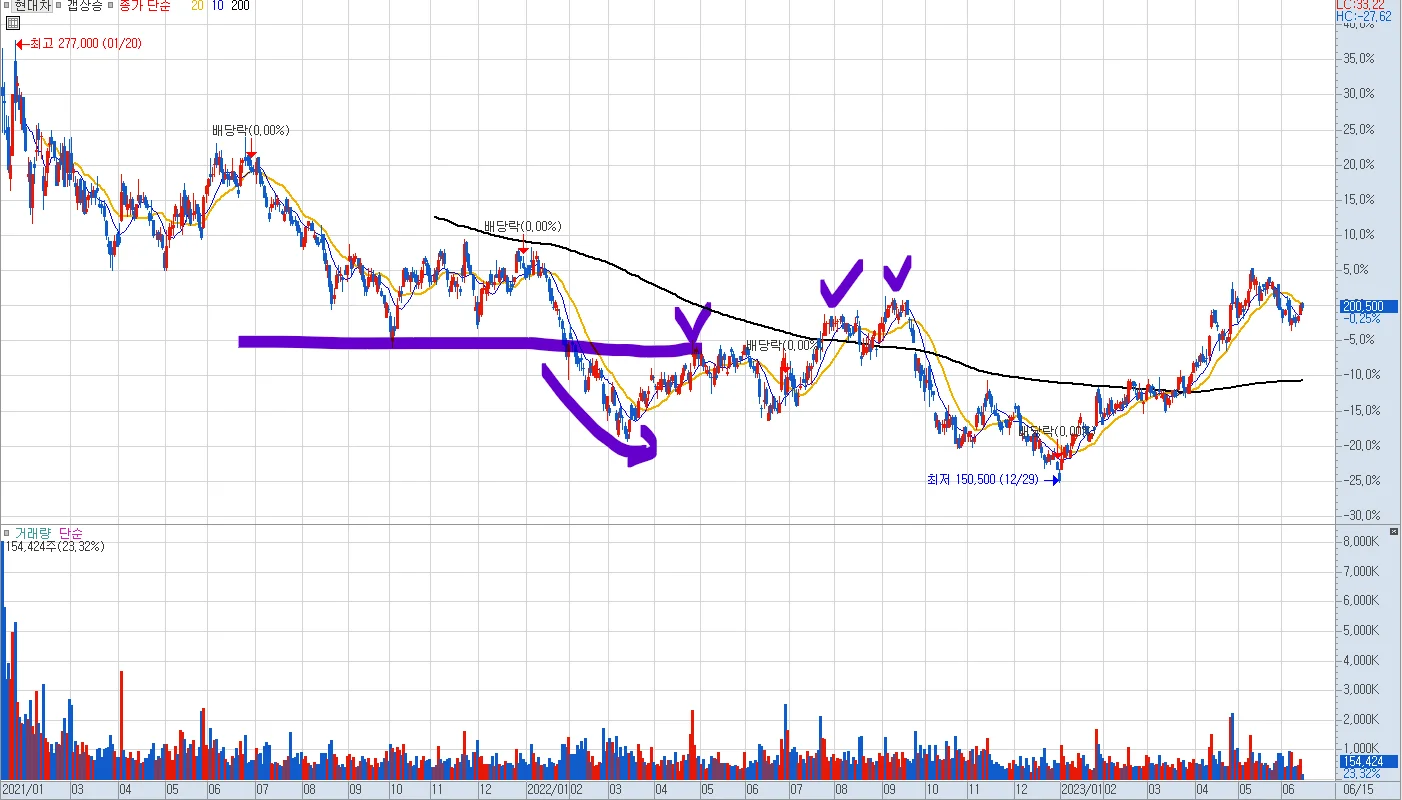1402x800 pixels.
Task: Click the 2,000K volume axis label
Action: click(x=1362, y=719)
